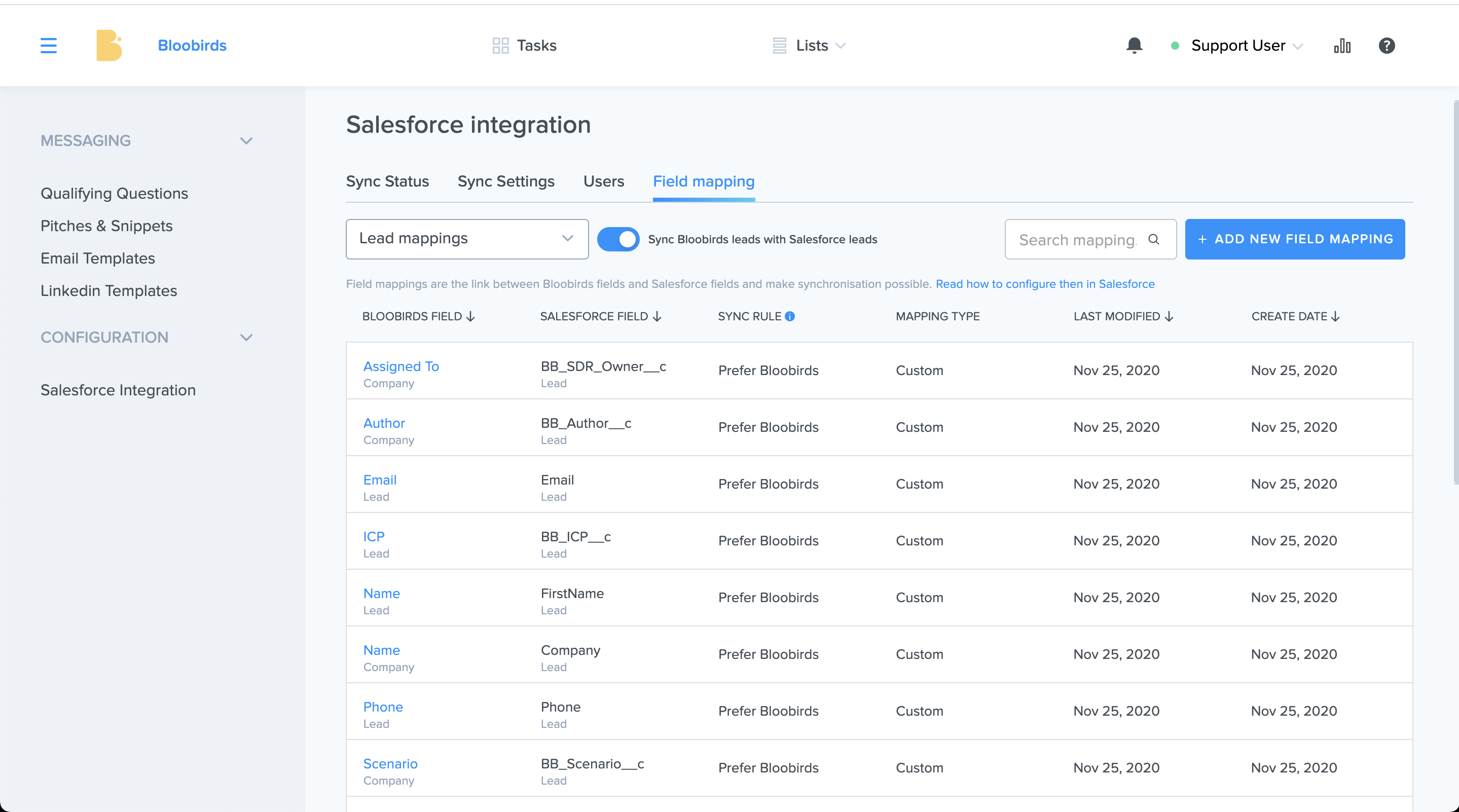This screenshot has height=812, width=1459.
Task: Click the Bloobirds logo icon
Action: [109, 45]
